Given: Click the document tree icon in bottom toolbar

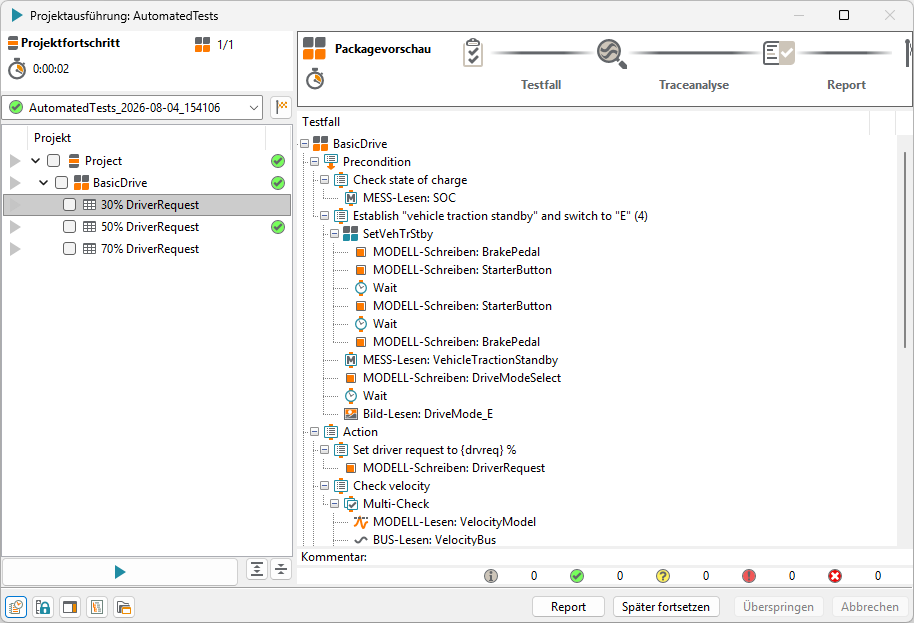Looking at the screenshot, I should (97, 607).
